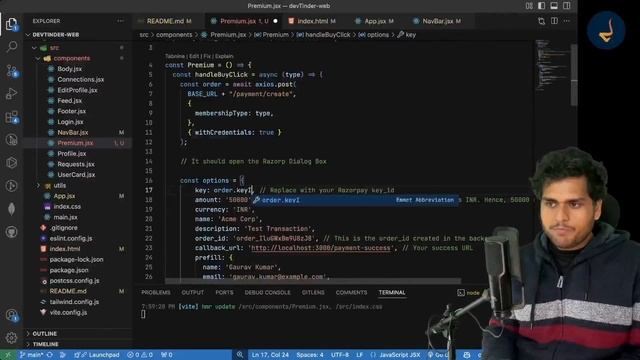Click the editor horizontal scrollbar
This screenshot has width=640, height=360.
[x=313, y=281]
